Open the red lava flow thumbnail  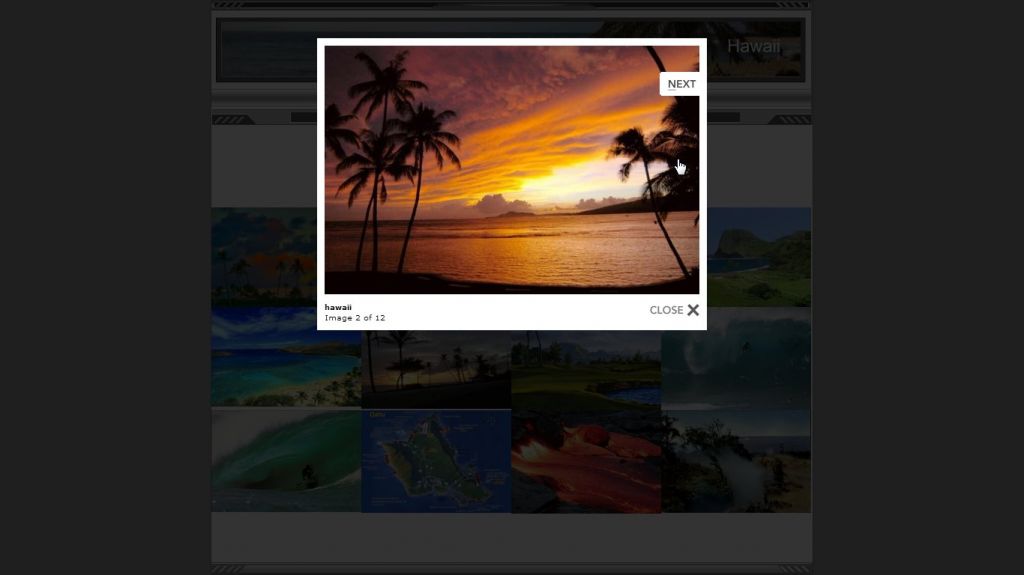(x=586, y=460)
